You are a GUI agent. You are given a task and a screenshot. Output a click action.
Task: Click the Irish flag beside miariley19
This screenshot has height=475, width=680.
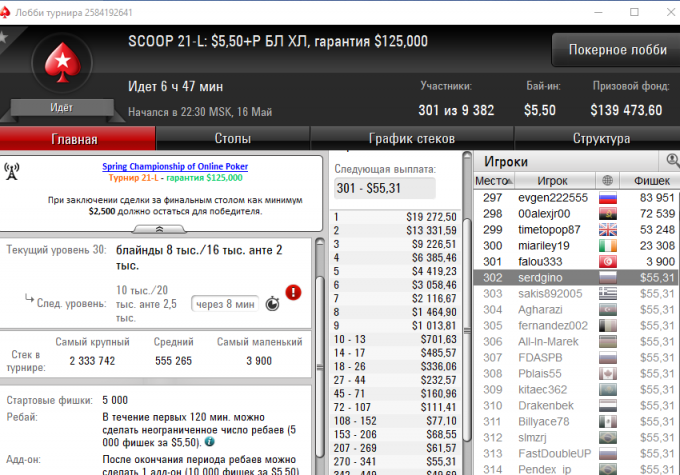point(608,246)
